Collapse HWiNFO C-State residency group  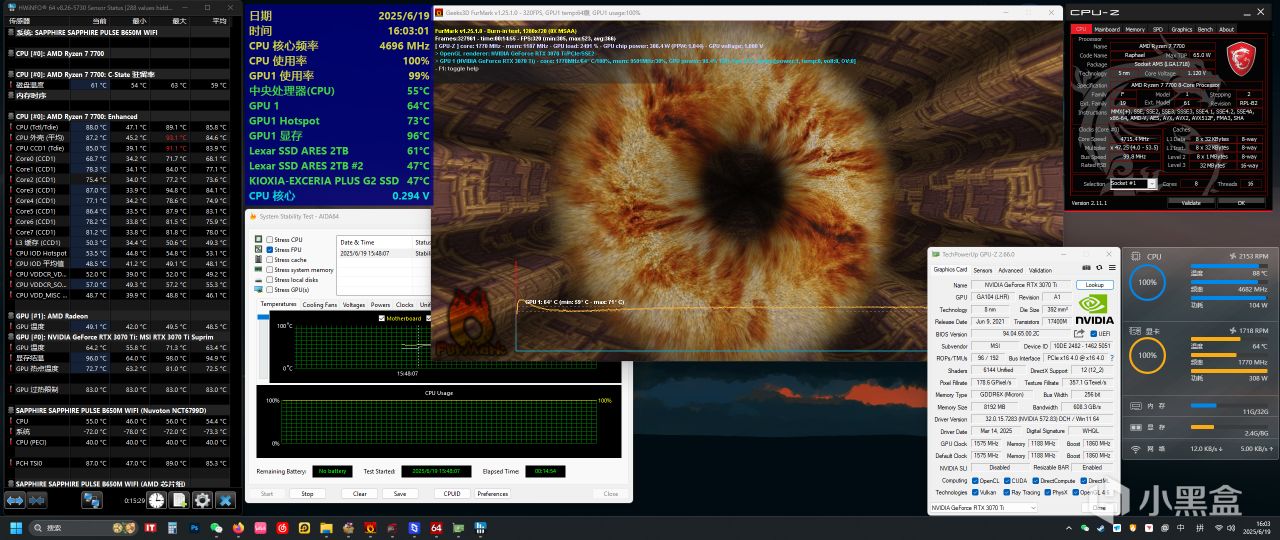[120, 75]
